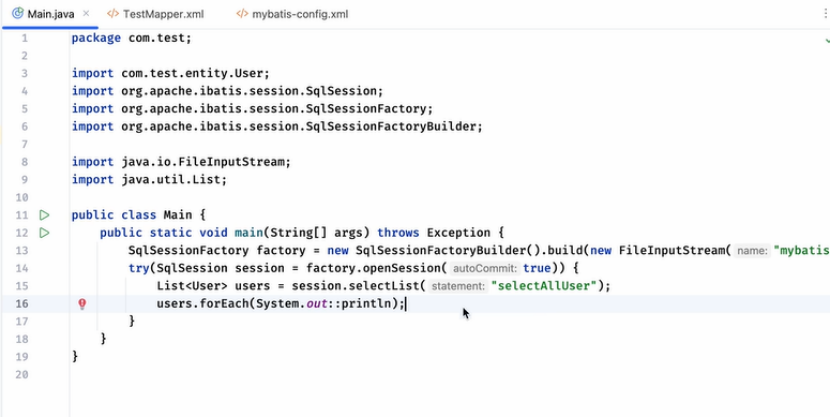Click the XML file icon on mybatis-config.xml tab
The image size is (830, 417).
click(x=242, y=14)
